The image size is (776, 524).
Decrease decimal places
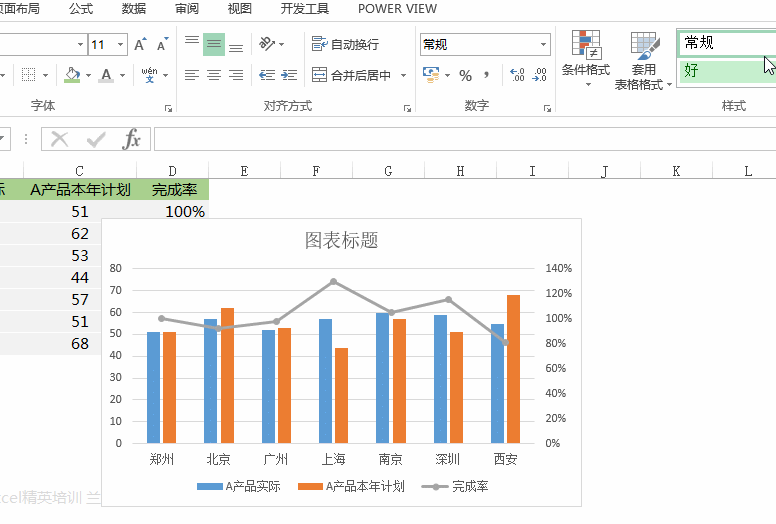click(539, 75)
